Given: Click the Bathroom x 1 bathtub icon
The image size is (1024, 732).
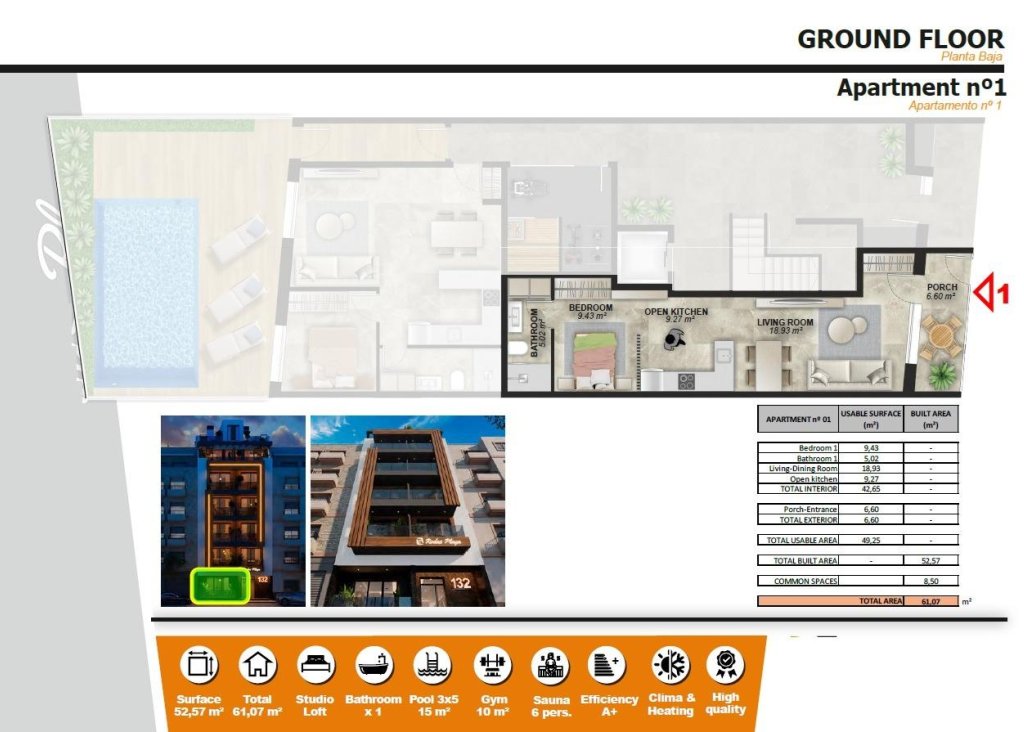Looking at the screenshot, I should [374, 665].
